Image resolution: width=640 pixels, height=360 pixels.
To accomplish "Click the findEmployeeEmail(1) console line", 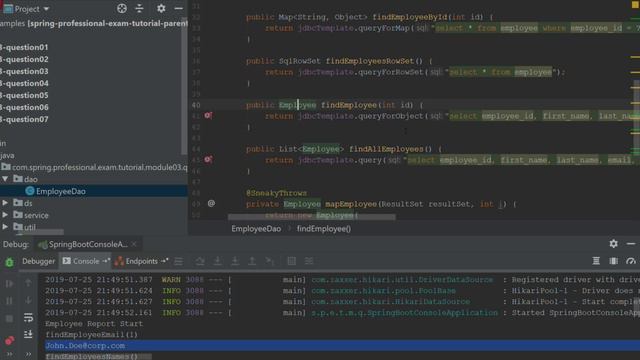I will 91,335.
